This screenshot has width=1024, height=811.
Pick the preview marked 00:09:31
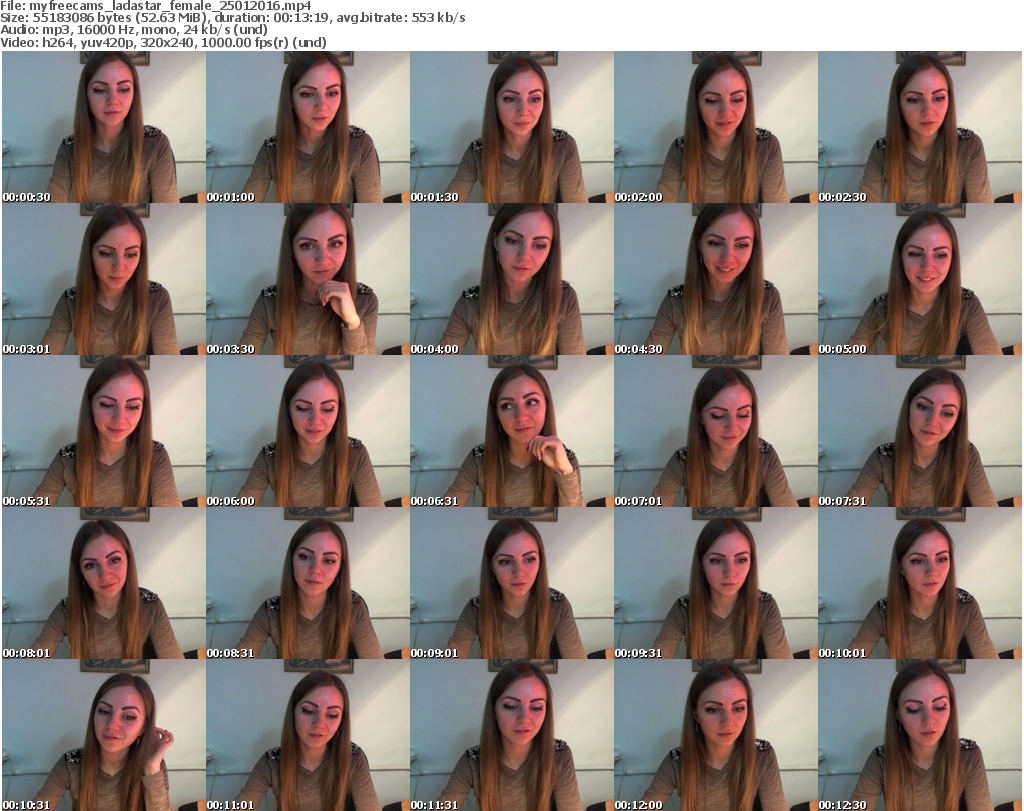716,583
